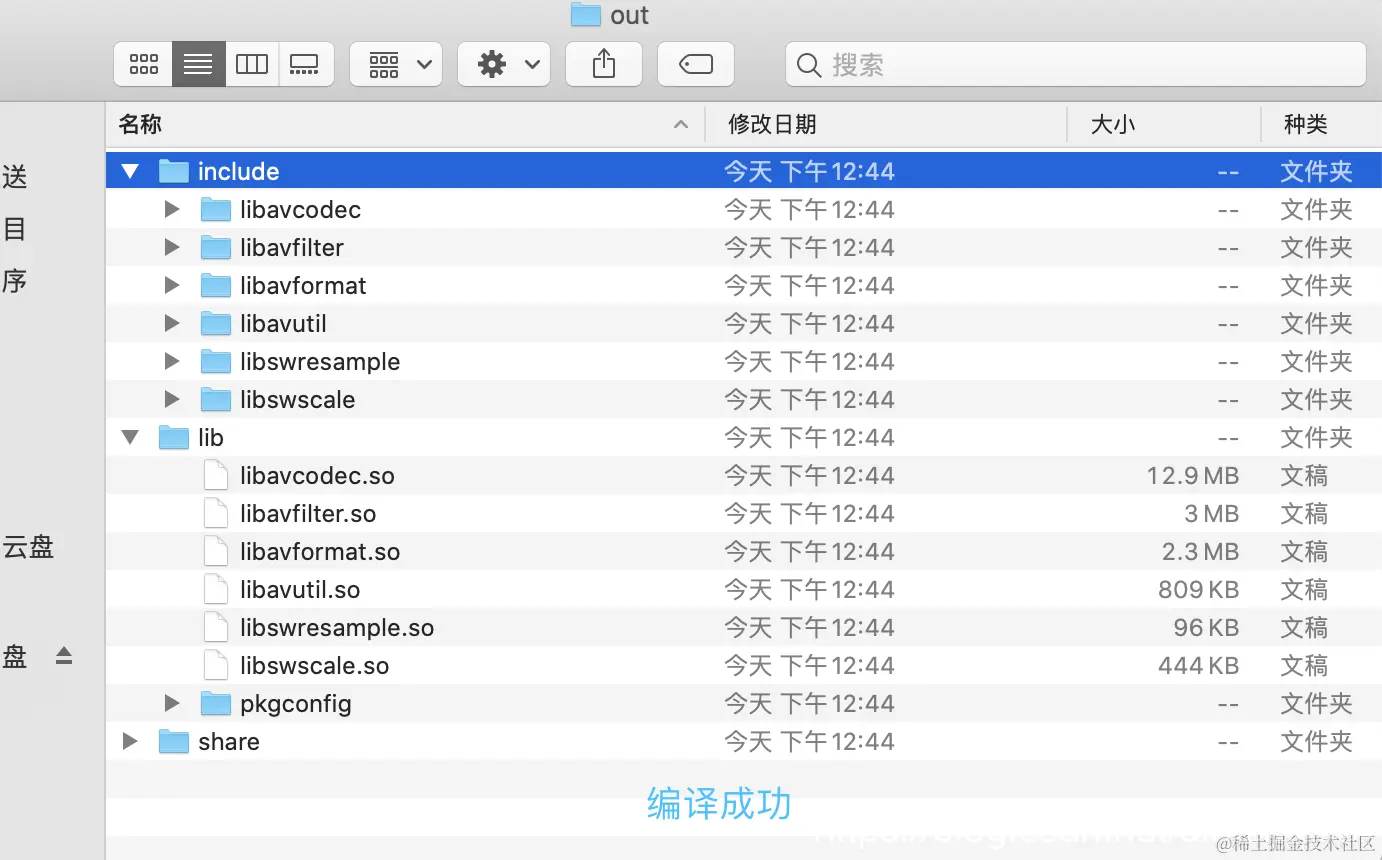Click the libswresample.so file icon
The width and height of the screenshot is (1382, 860).
point(216,627)
